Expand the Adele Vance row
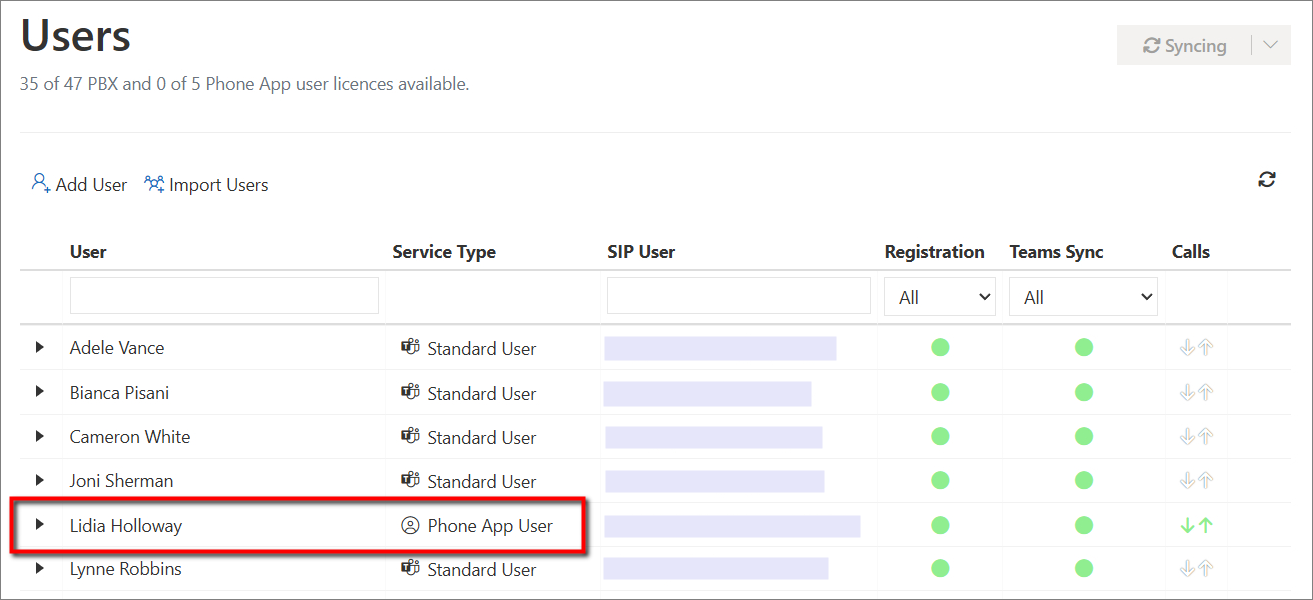The height and width of the screenshot is (600, 1313). click(x=40, y=347)
